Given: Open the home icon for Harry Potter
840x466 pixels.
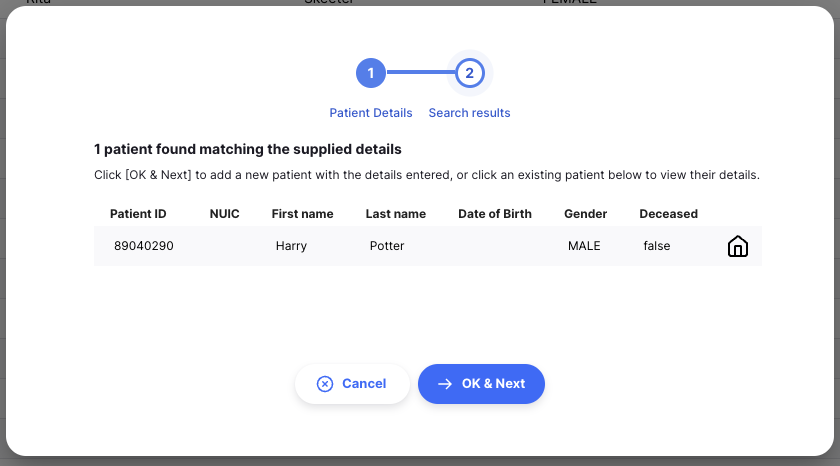Looking at the screenshot, I should point(738,246).
